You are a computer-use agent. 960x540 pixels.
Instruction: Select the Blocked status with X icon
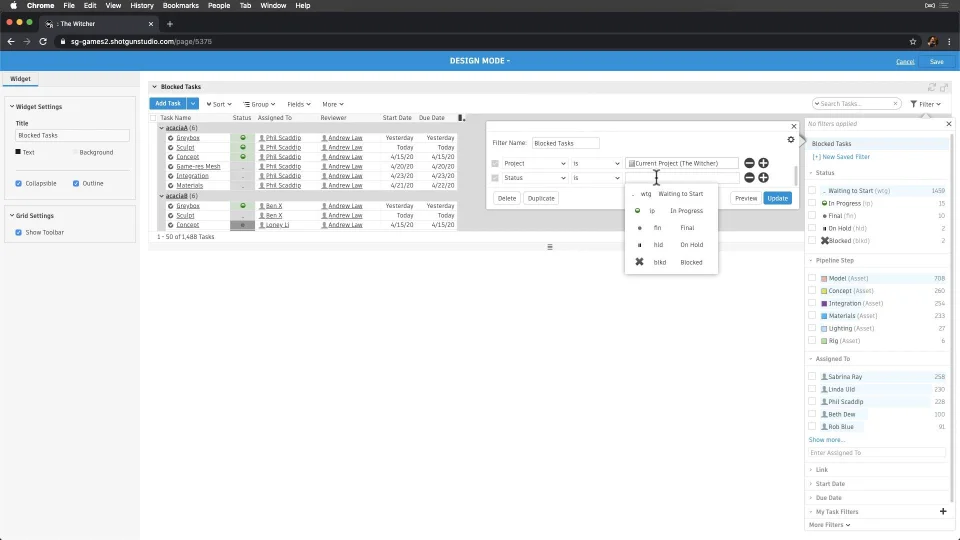(x=671, y=262)
